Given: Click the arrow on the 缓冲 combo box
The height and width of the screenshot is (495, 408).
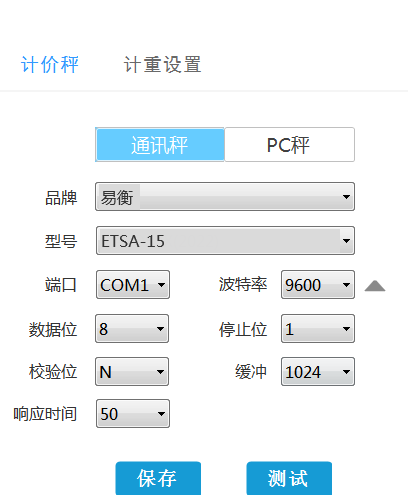Looking at the screenshot, I should click(346, 372).
